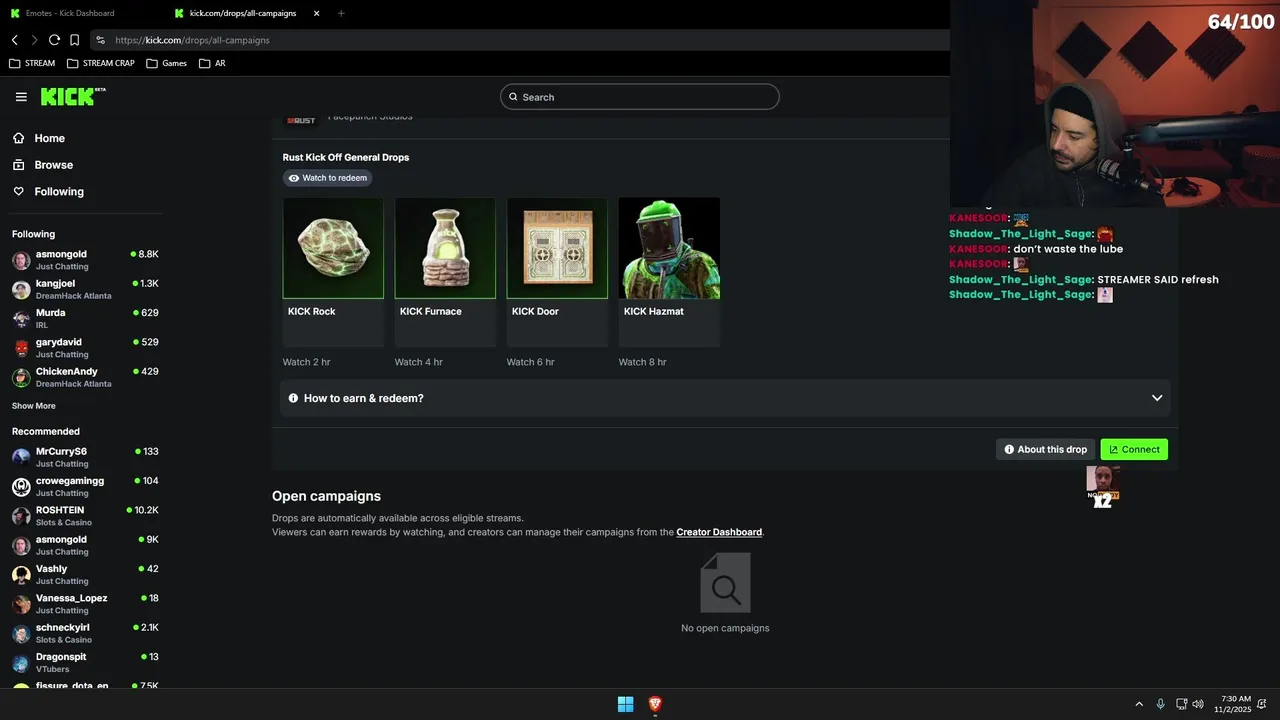Close the kick.com/drops/all-campaigns tab

click(317, 13)
